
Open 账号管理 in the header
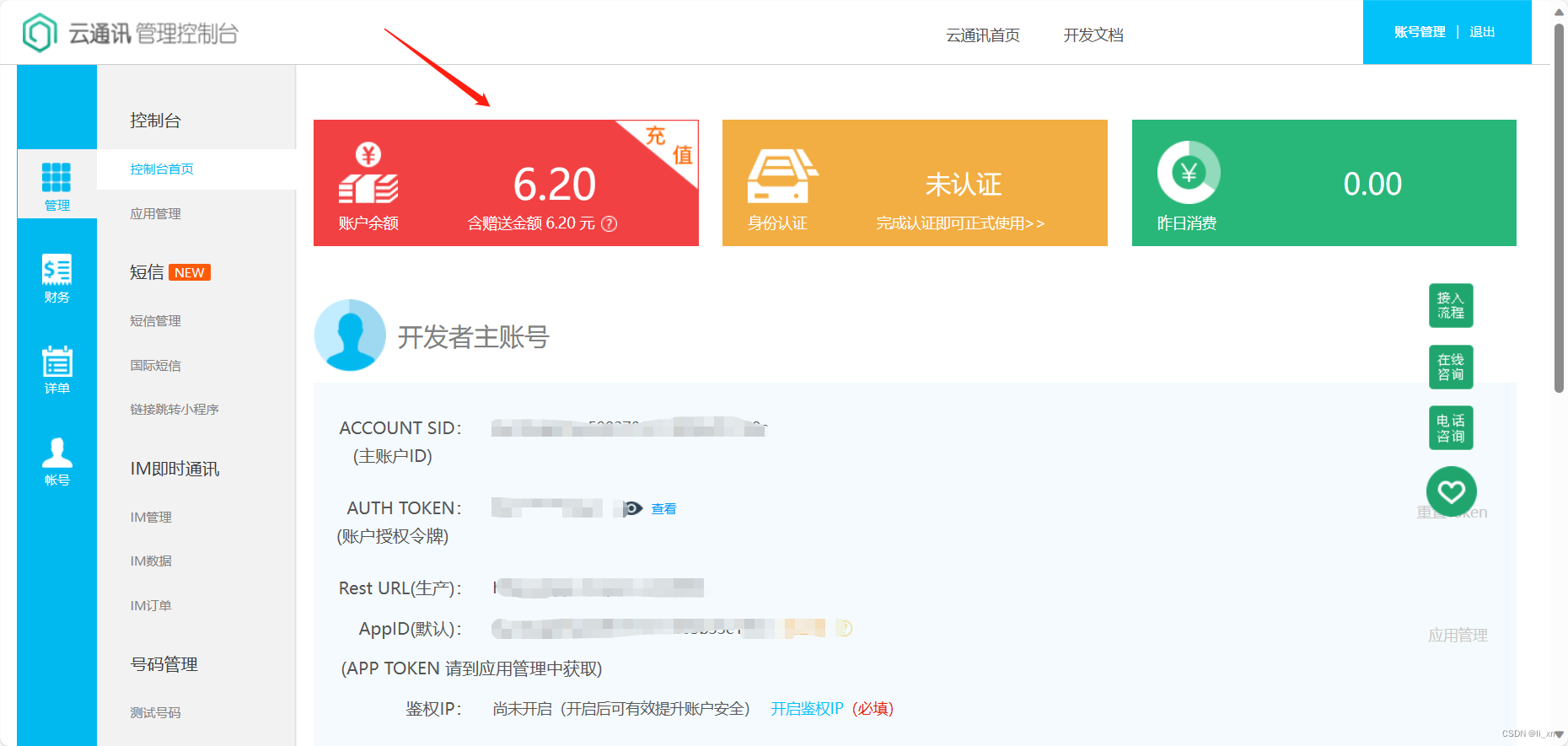click(1420, 32)
